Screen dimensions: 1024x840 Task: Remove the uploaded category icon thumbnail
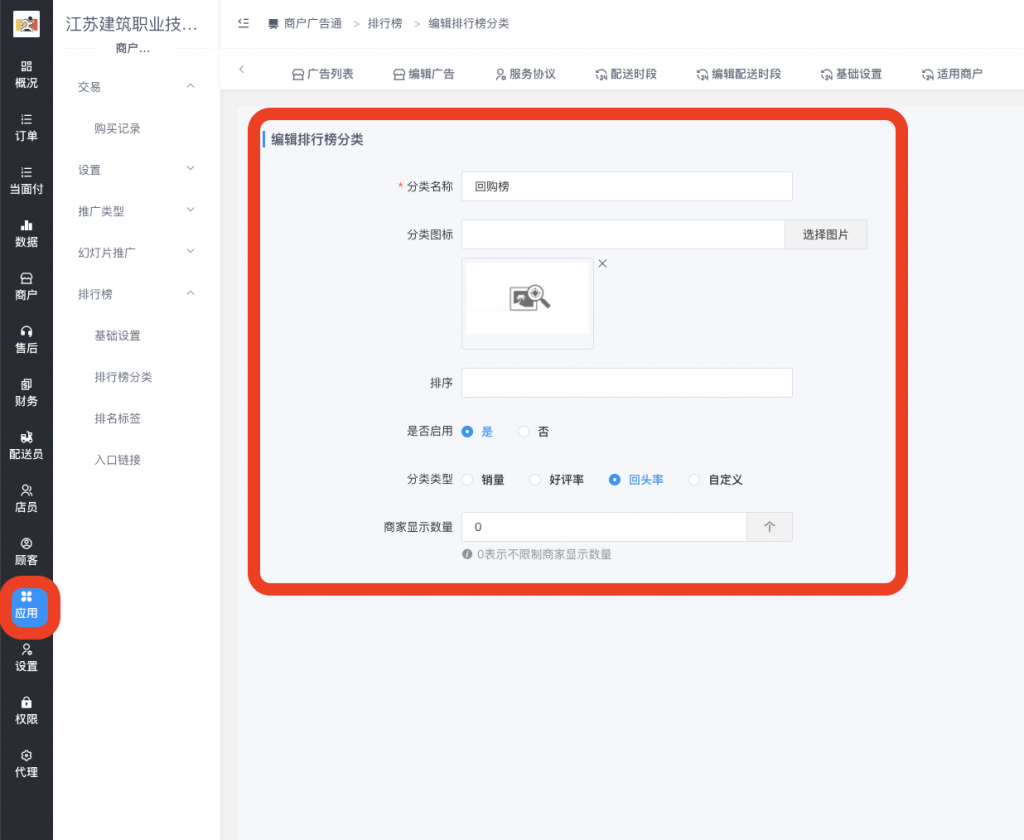(x=602, y=264)
